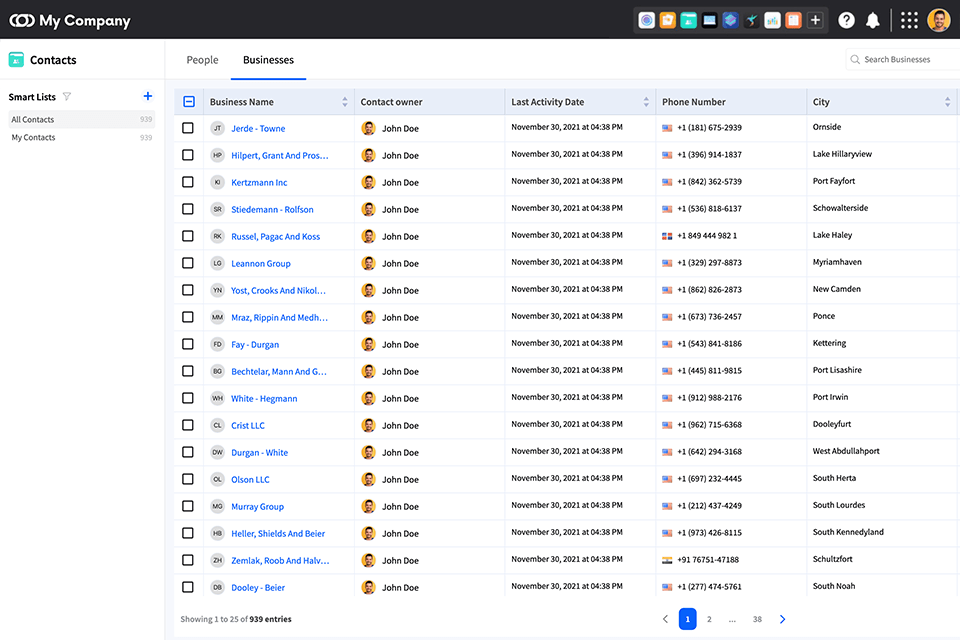960x640 pixels.
Task: Check the Stiedemann - Rolfson row checkbox
Action: (188, 209)
